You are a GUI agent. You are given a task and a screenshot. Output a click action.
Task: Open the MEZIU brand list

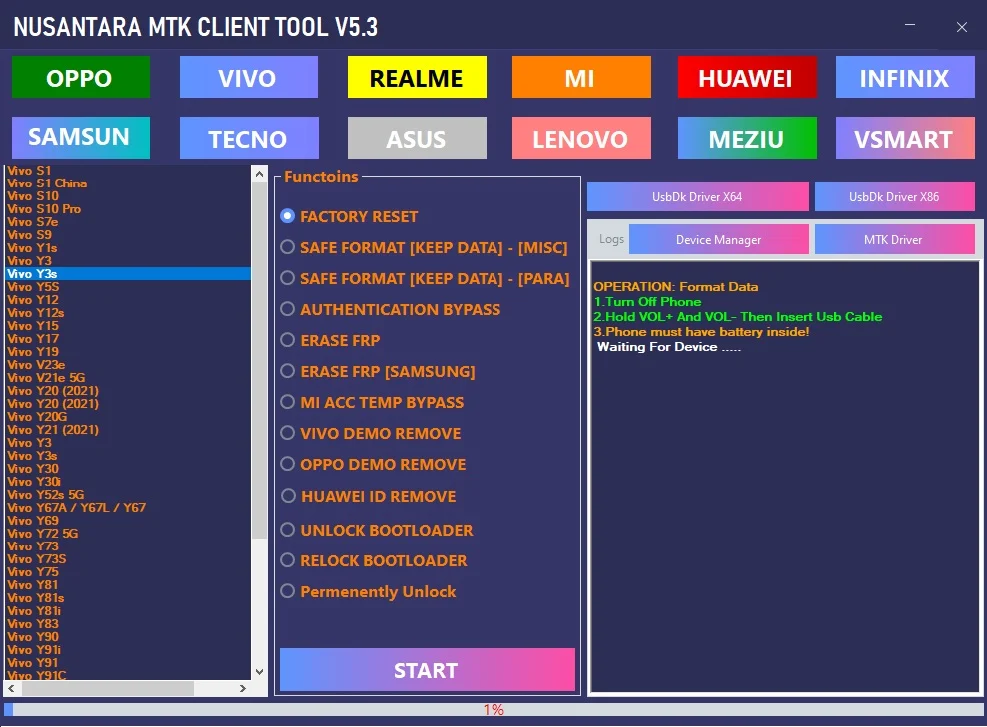[747, 138]
